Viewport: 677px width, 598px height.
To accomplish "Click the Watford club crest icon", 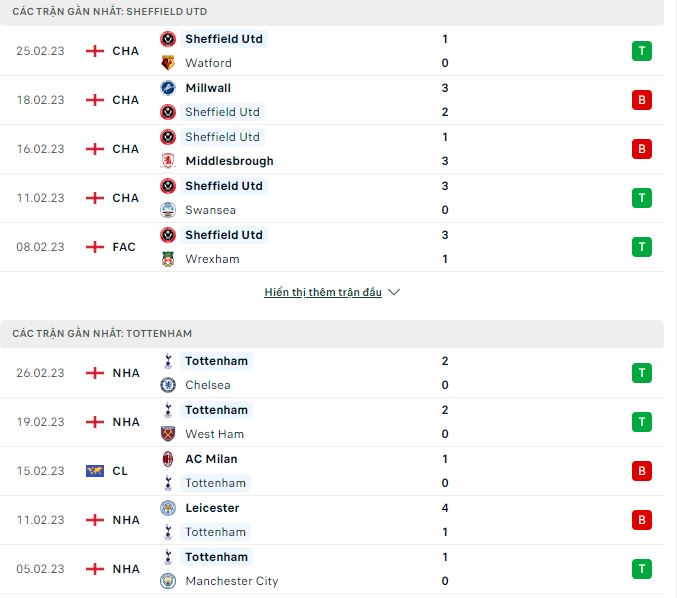I will pos(168,63).
